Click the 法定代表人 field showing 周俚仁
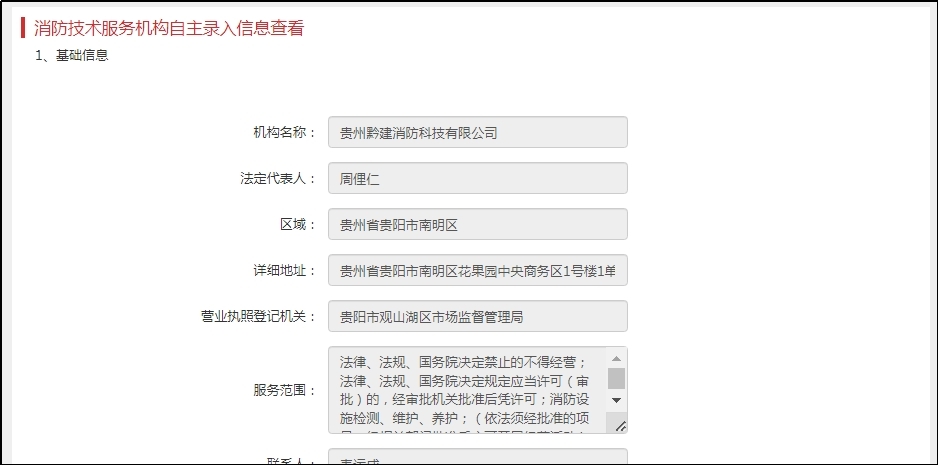Image resolution: width=938 pixels, height=465 pixels. pyautogui.click(x=477, y=178)
